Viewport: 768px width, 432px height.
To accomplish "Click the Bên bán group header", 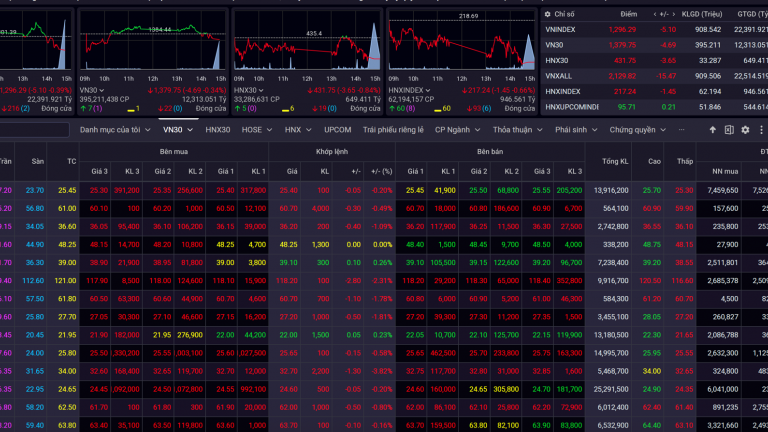I will tap(490, 151).
